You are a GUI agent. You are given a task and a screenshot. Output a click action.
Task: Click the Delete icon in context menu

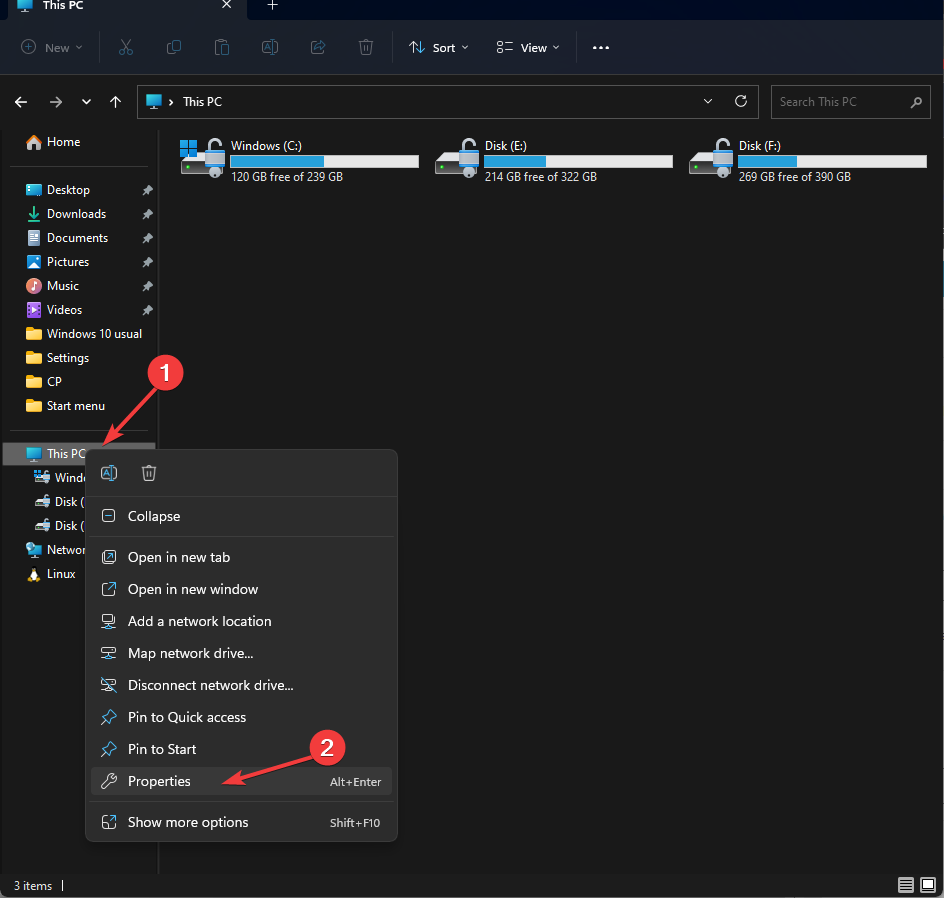pos(149,473)
